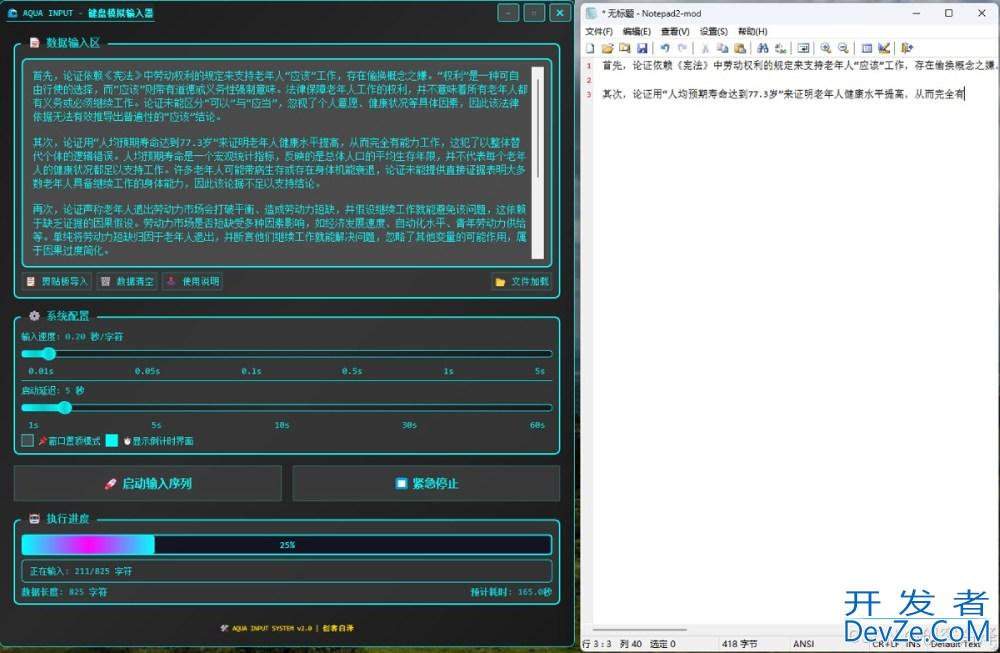1000x653 pixels.
Task: Open the ANSI encoding selector in status bar
Action: coord(804,644)
